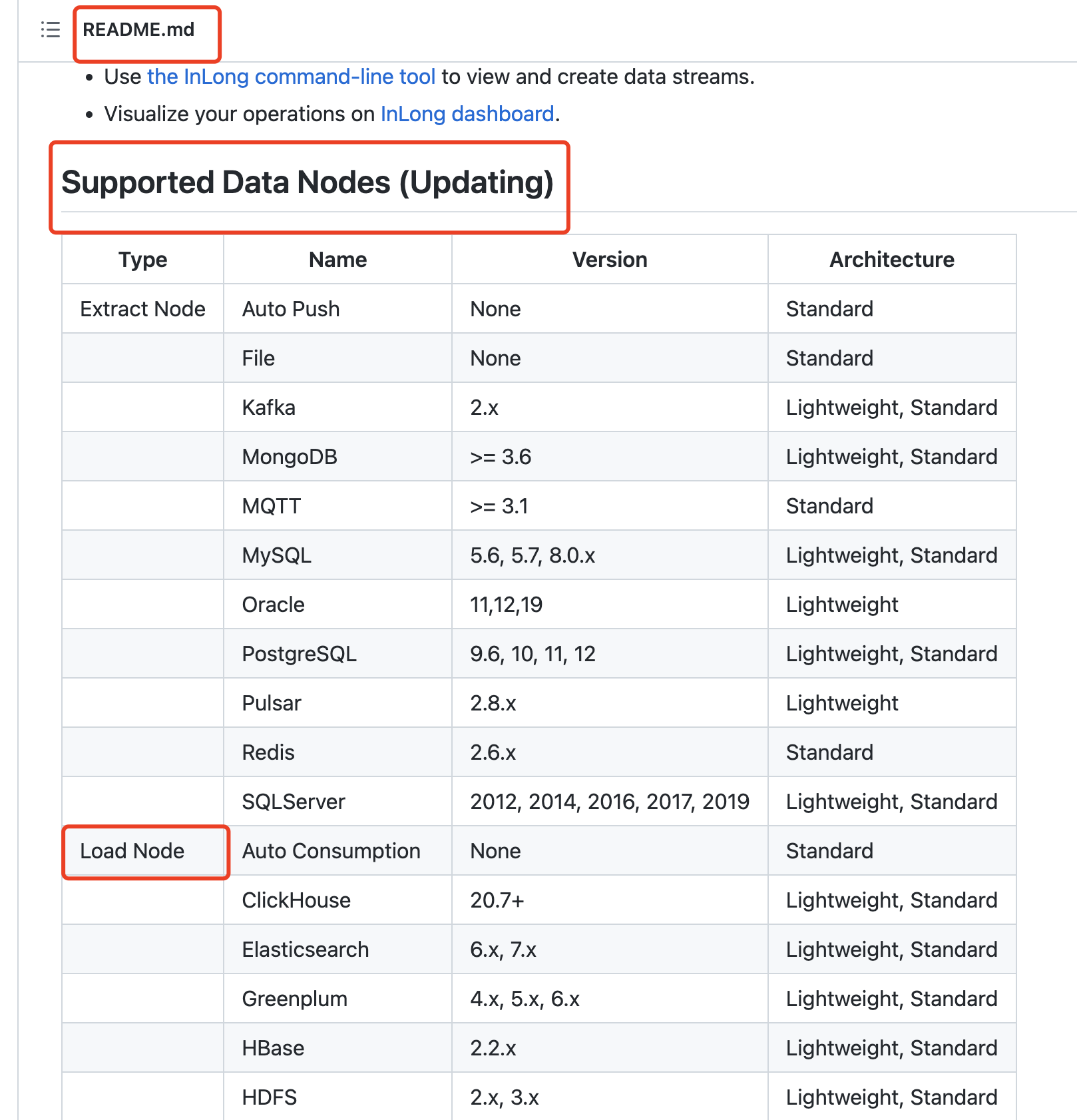Screen dimensions: 1077x1120
Task: Click the HBase architecture cell
Action: tap(891, 1047)
